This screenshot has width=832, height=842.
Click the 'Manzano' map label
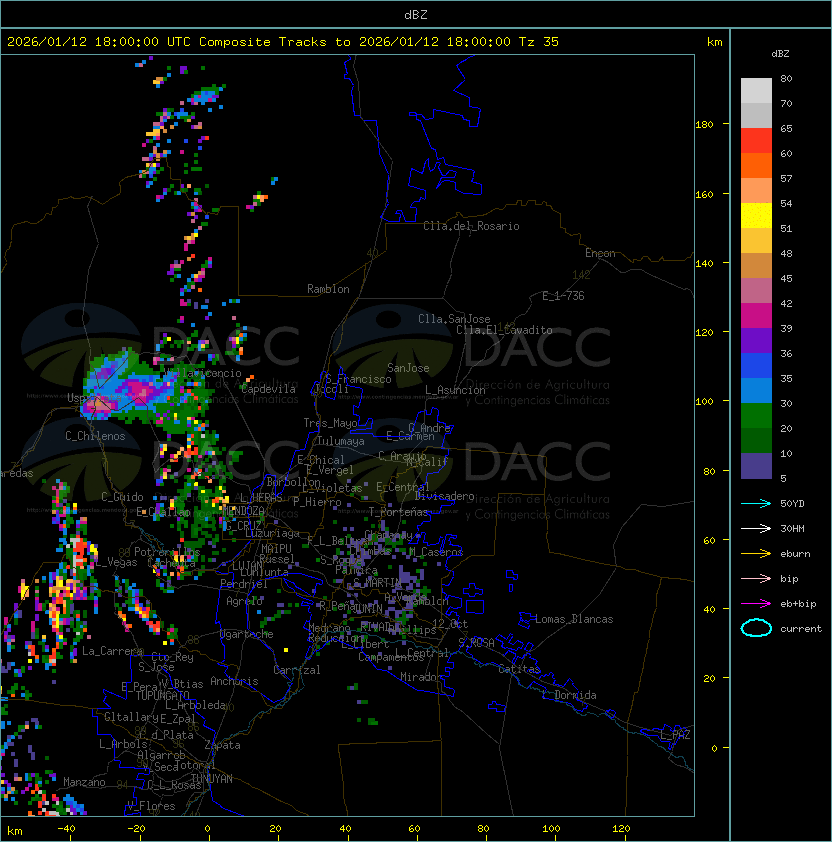84,782
